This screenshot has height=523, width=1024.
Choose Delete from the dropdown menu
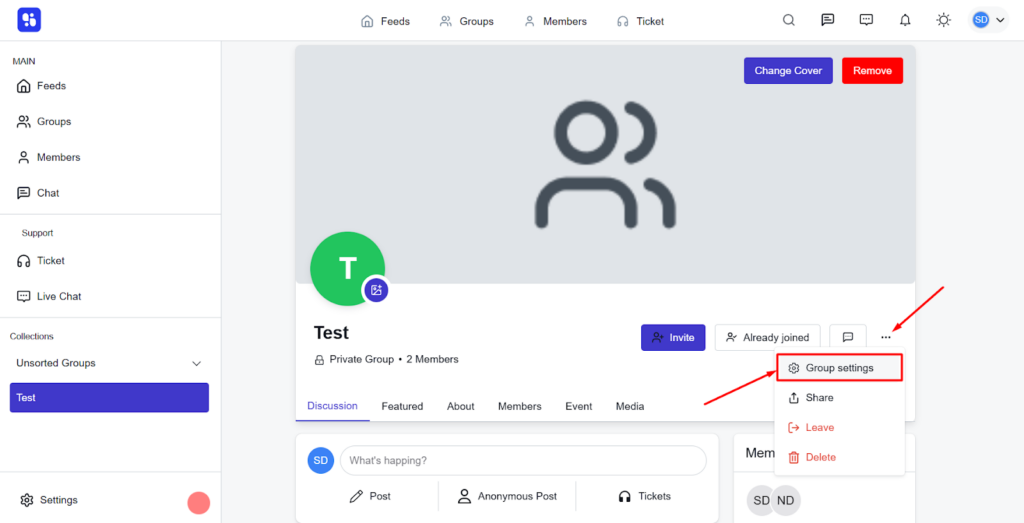pyautogui.click(x=840, y=458)
